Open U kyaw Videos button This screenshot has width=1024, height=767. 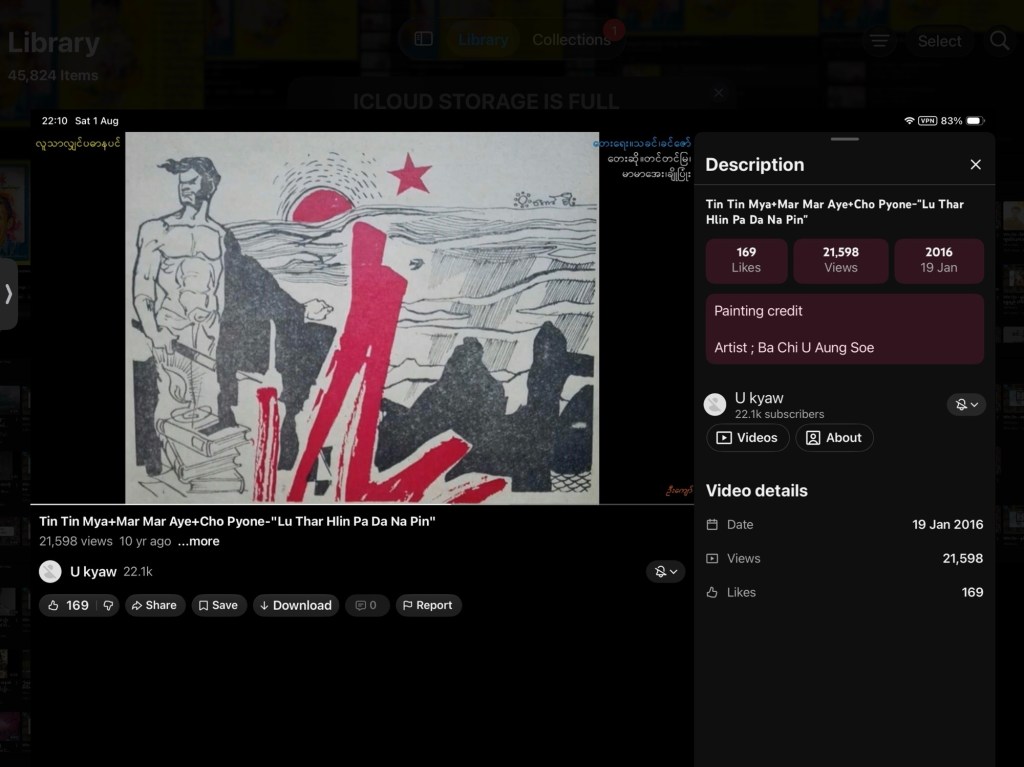[748, 438]
